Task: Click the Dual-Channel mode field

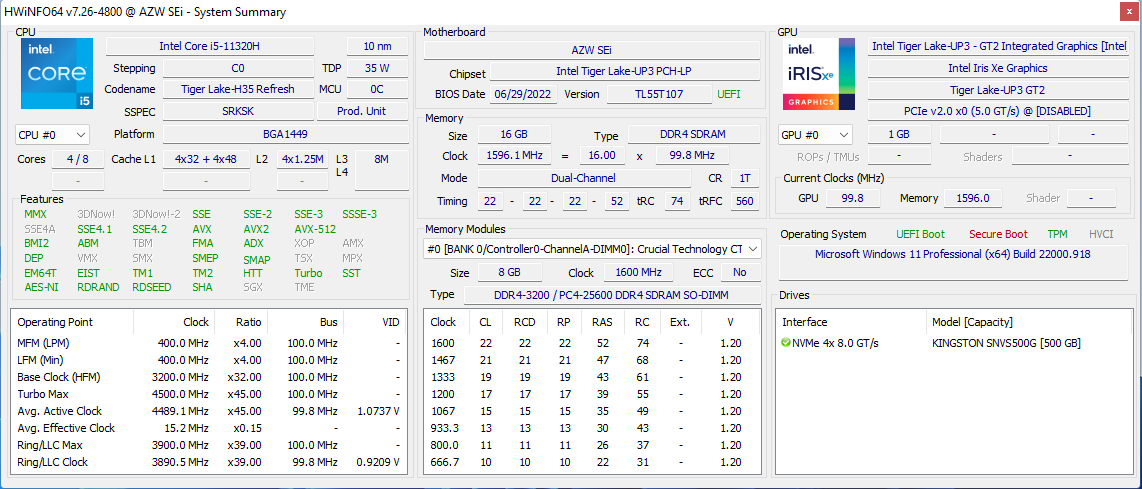Action: tap(584, 178)
